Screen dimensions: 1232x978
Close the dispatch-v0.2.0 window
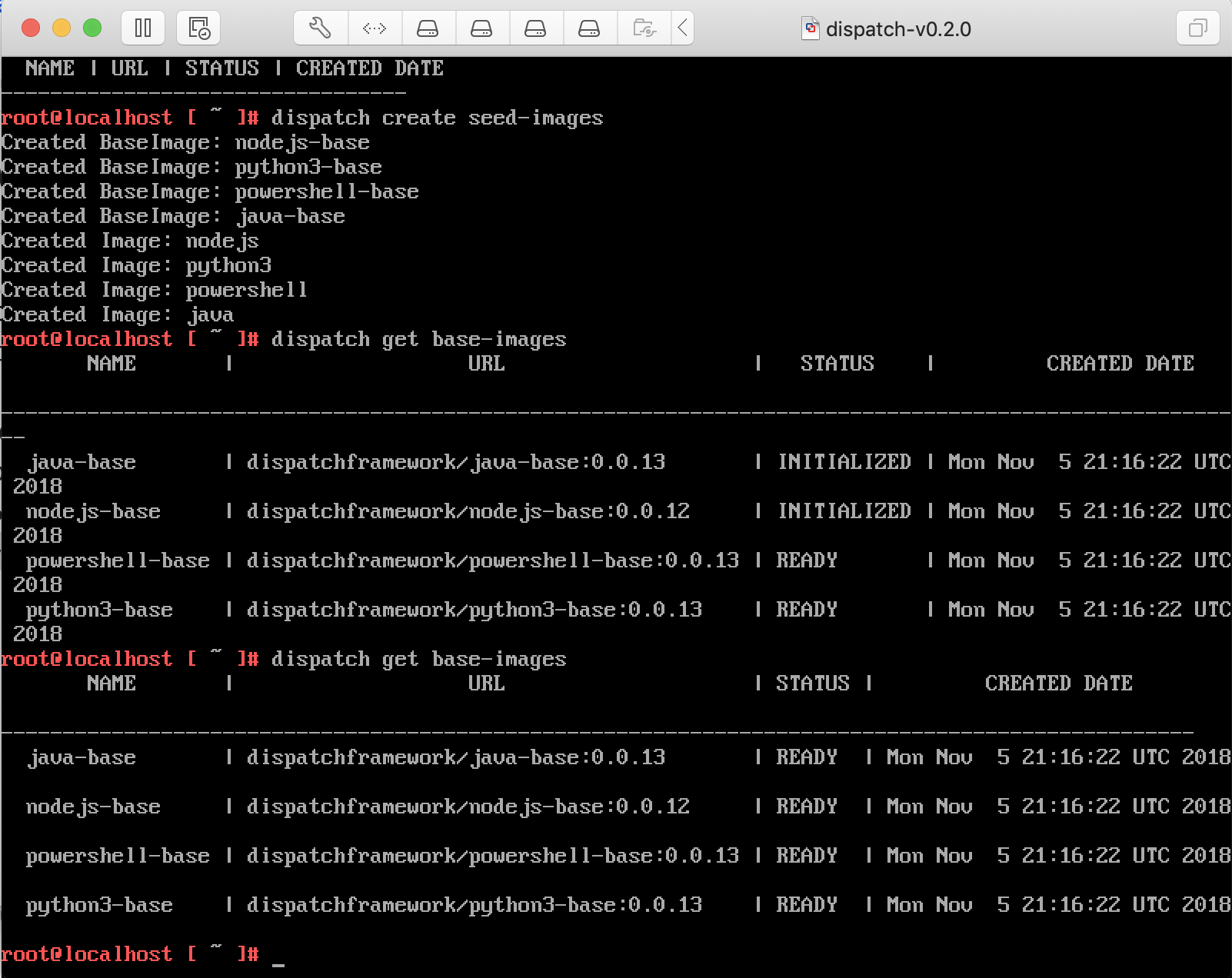[31, 28]
